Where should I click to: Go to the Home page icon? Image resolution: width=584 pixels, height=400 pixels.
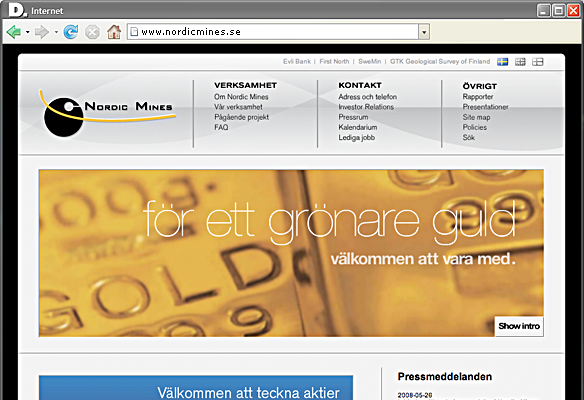[114, 32]
